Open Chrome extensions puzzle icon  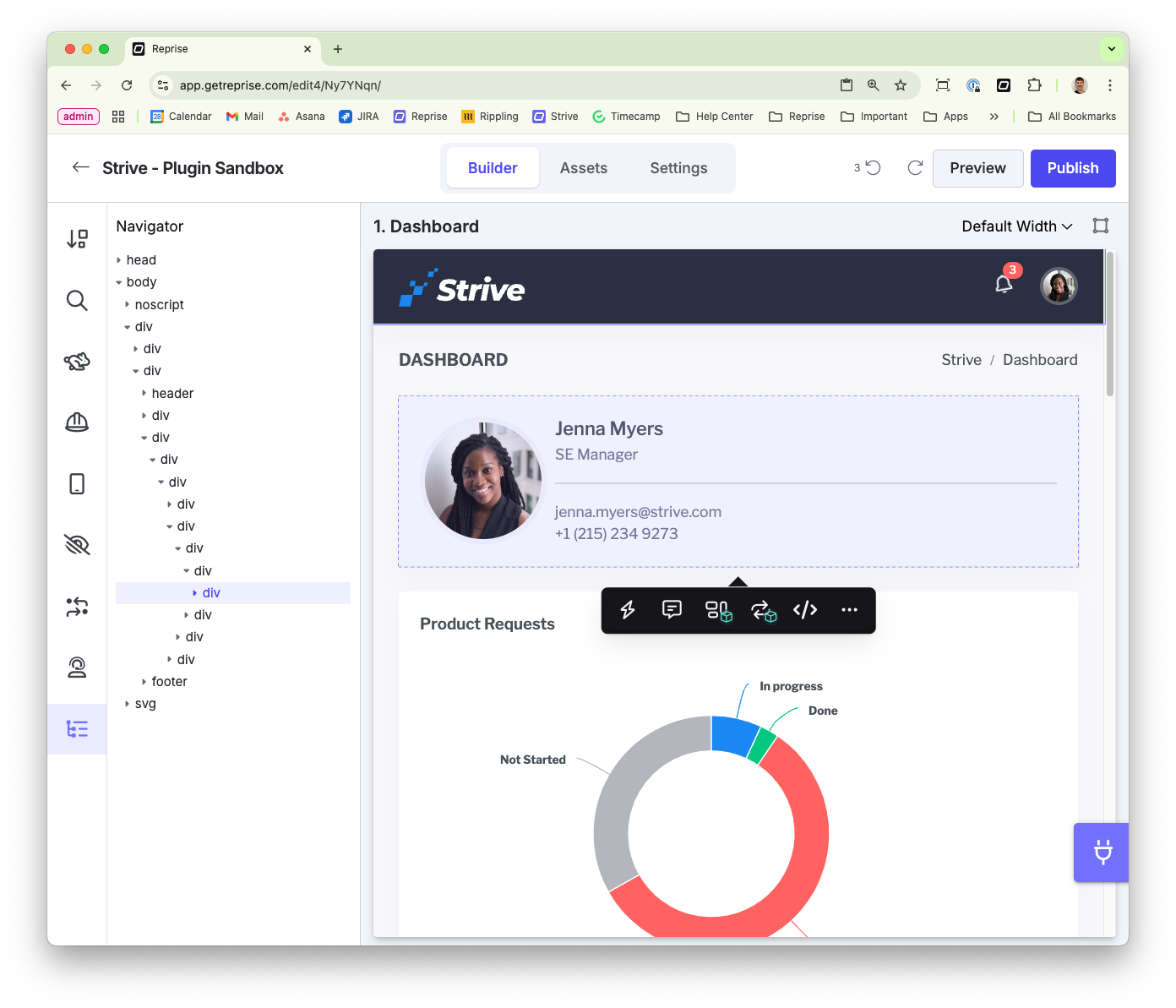[x=1034, y=85]
